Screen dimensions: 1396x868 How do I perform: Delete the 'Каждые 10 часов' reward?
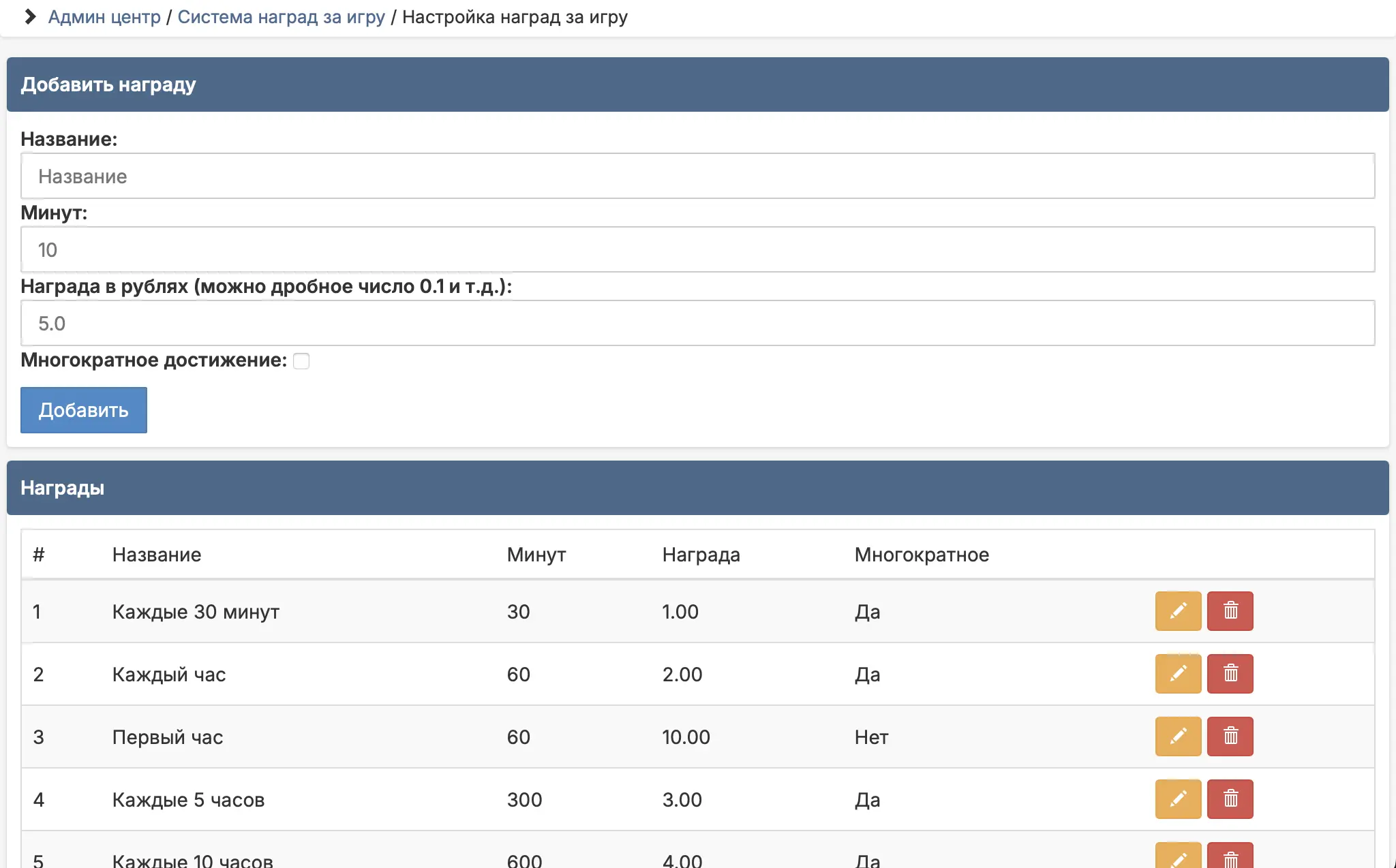tap(1230, 856)
